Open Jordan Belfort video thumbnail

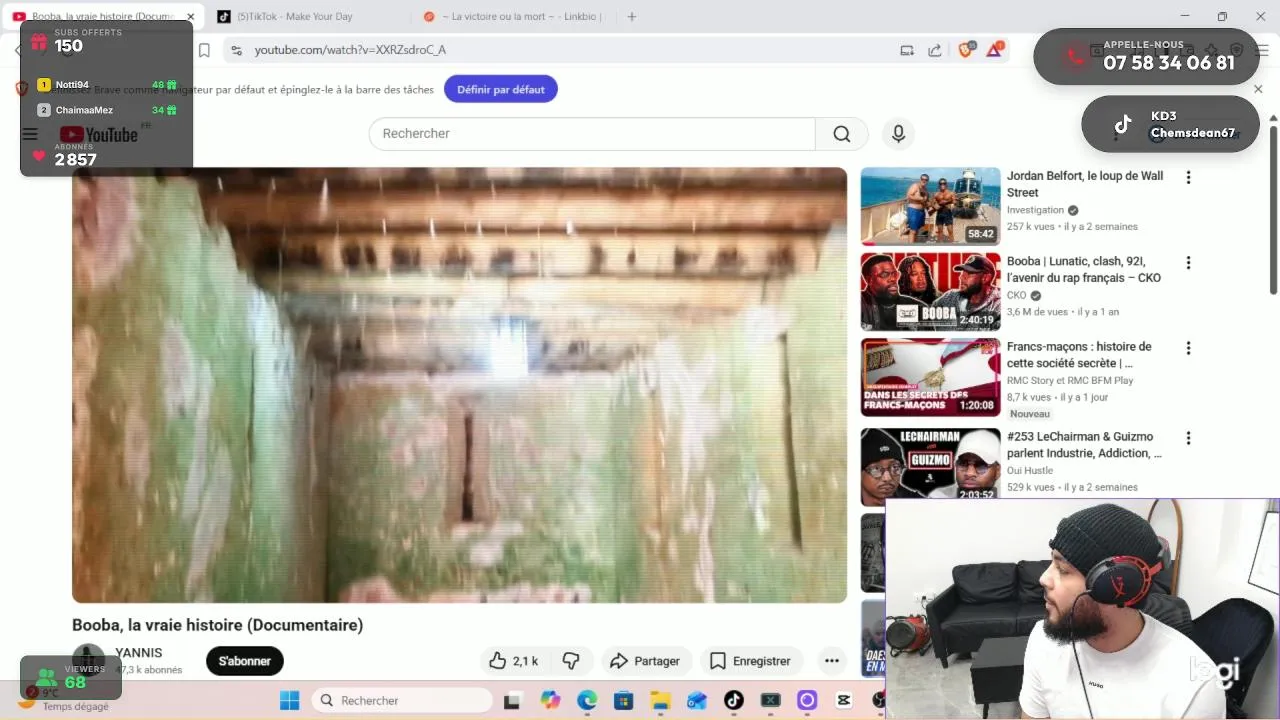930,206
